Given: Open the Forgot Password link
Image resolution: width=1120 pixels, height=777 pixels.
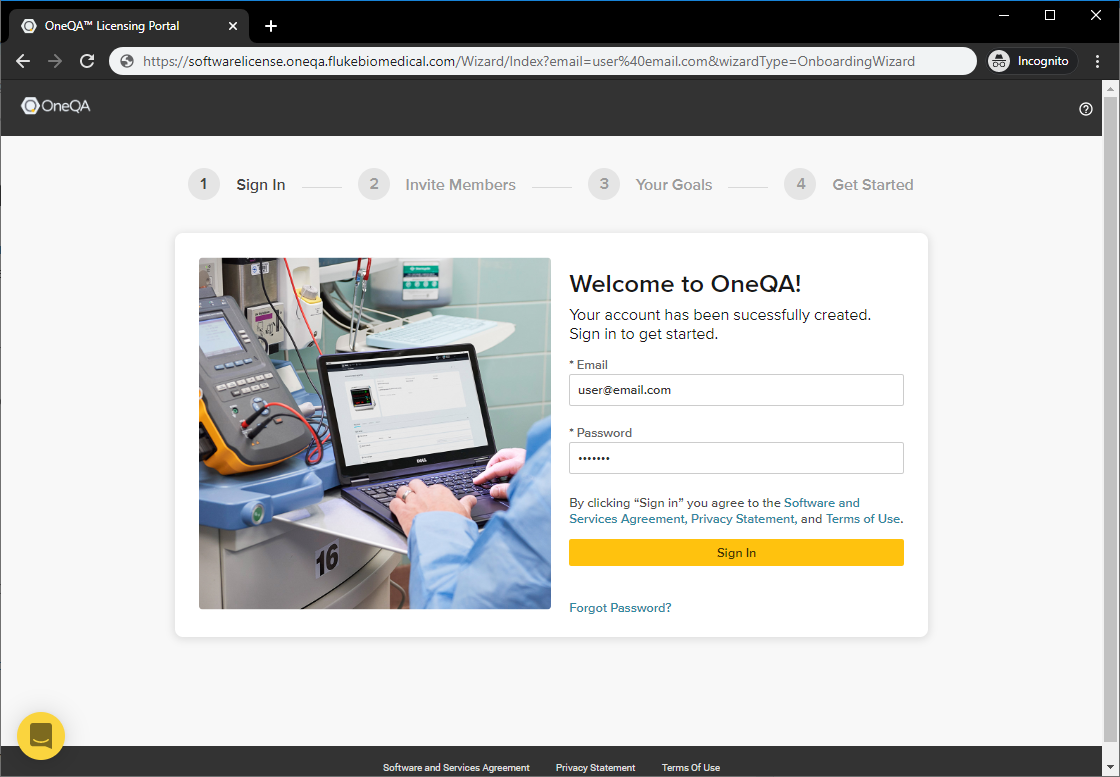Looking at the screenshot, I should click(x=620, y=608).
